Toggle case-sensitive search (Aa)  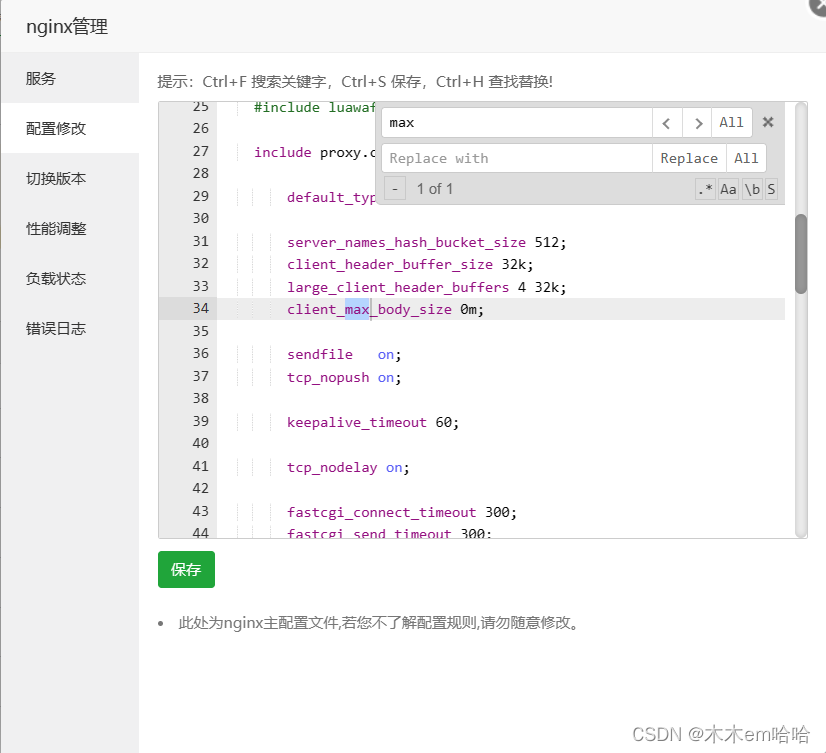coord(728,189)
